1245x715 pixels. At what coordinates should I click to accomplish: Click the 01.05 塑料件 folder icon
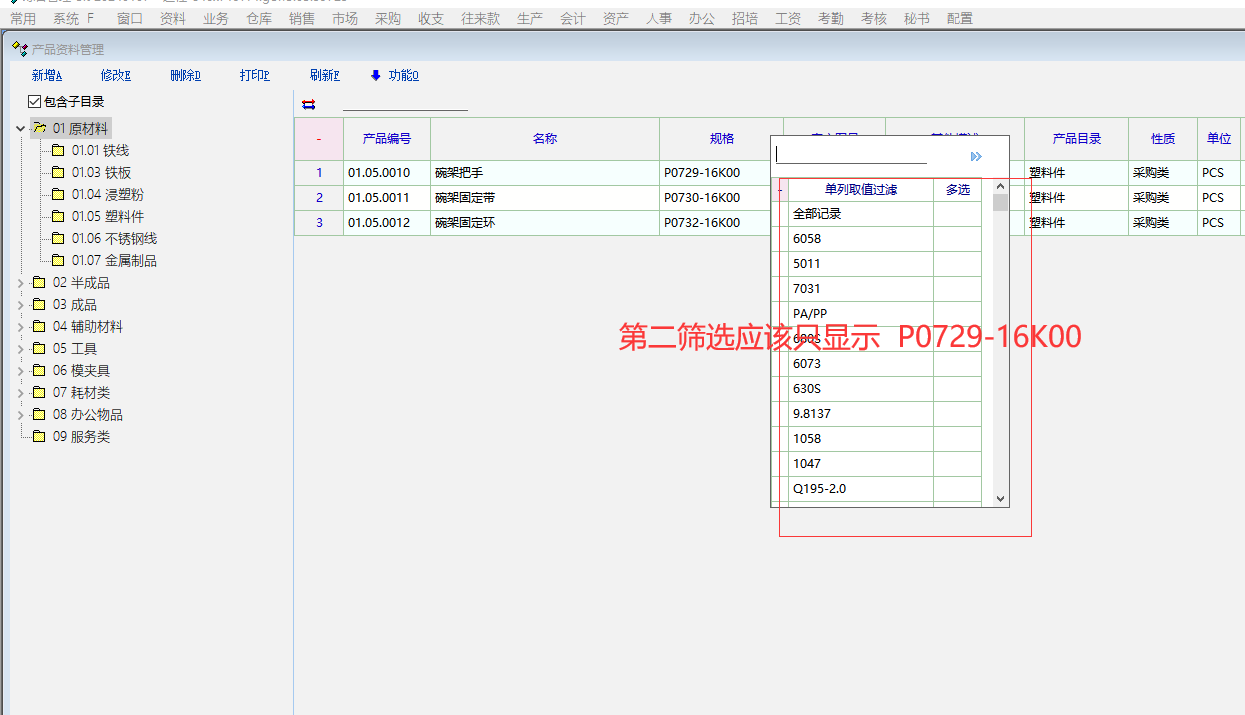click(58, 217)
